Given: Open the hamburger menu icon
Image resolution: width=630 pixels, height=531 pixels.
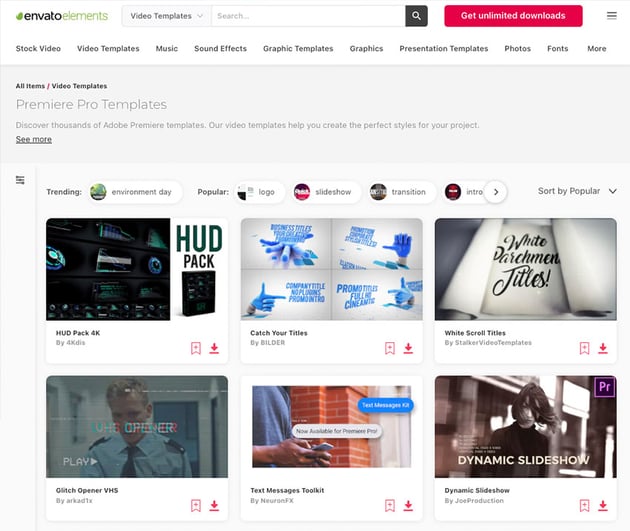Looking at the screenshot, I should pyautogui.click(x=612, y=16).
